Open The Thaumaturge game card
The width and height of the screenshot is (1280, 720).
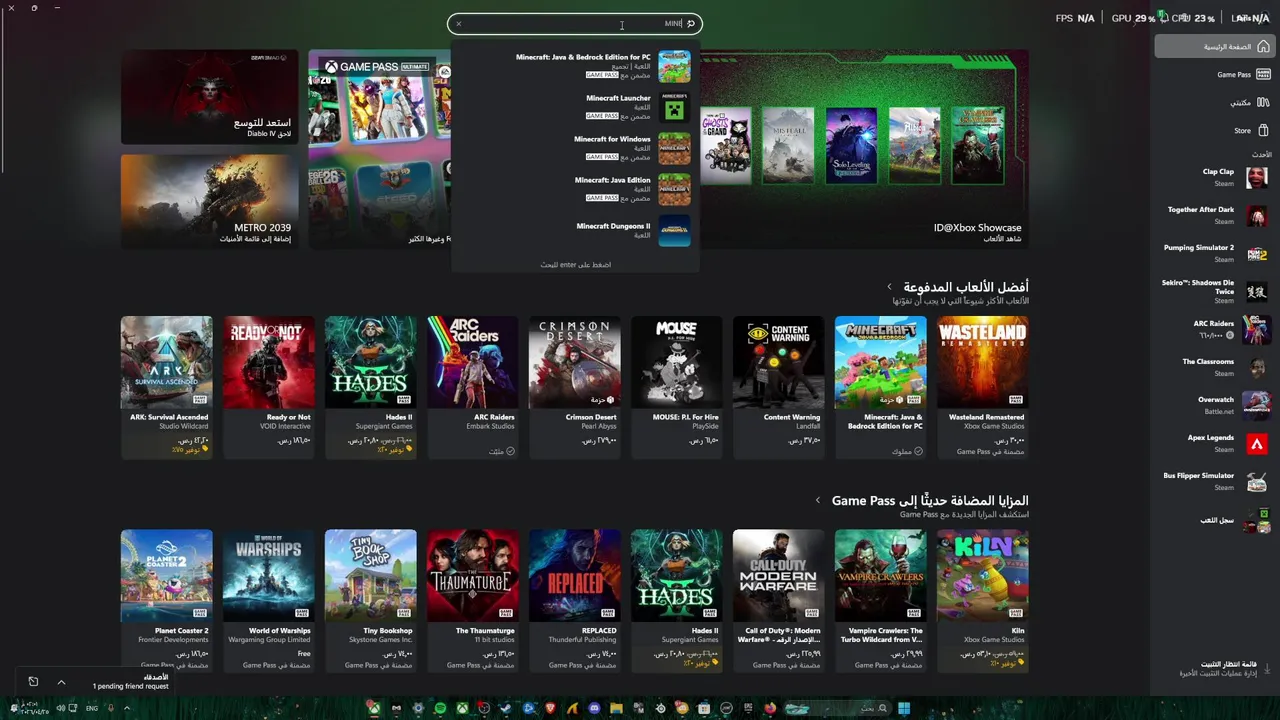(472, 600)
